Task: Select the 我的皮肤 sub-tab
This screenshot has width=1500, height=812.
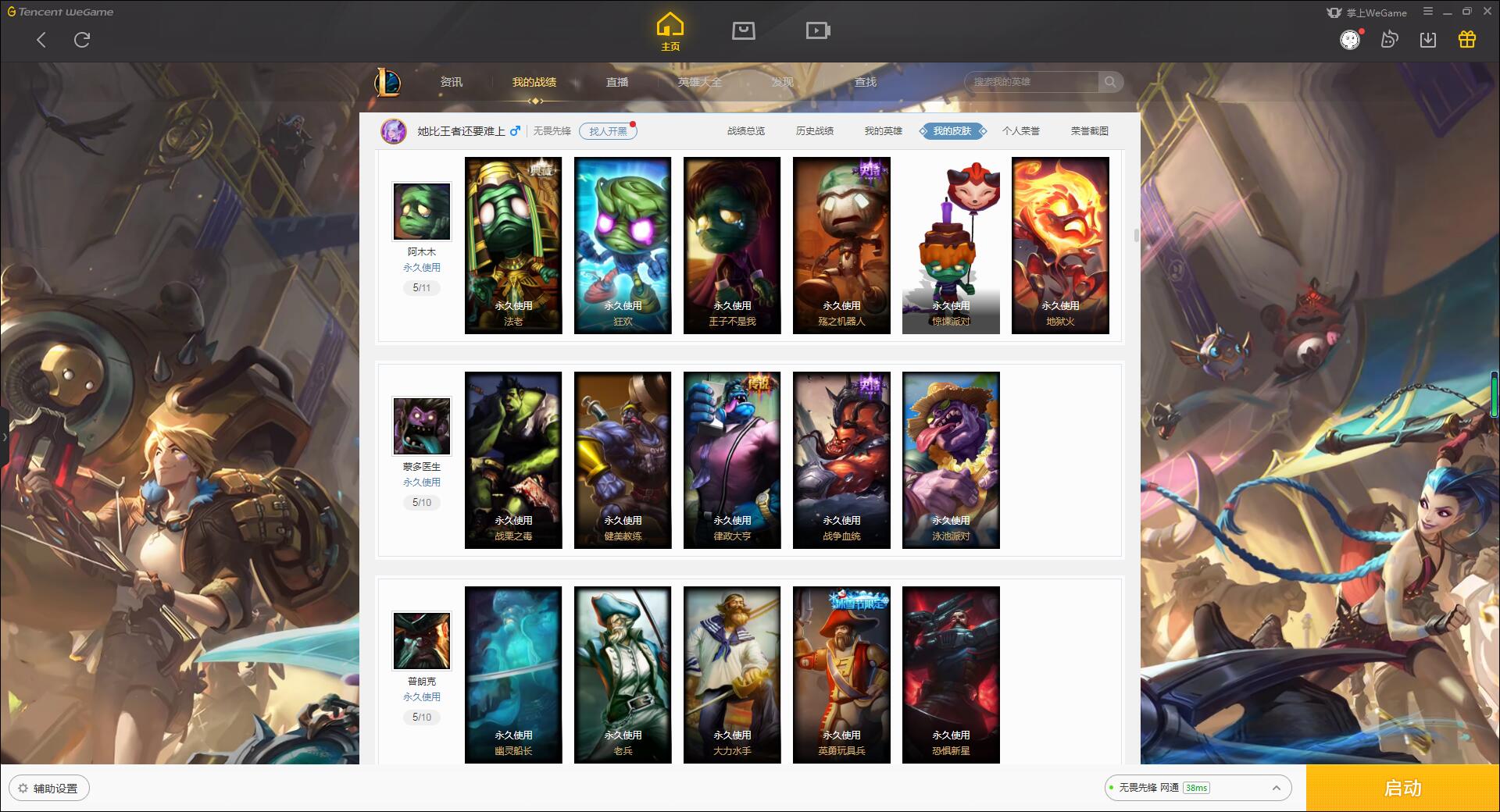Action: click(x=952, y=131)
